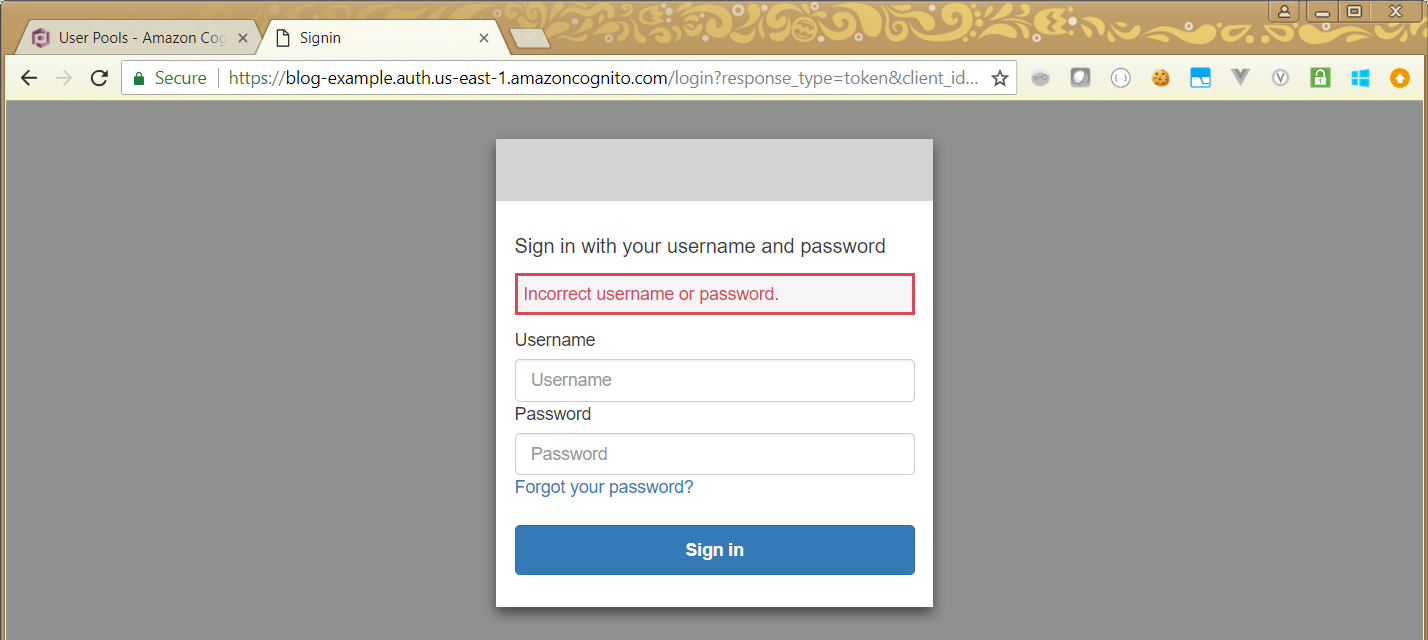Open the blue folder extension icon

pyautogui.click(x=1200, y=78)
